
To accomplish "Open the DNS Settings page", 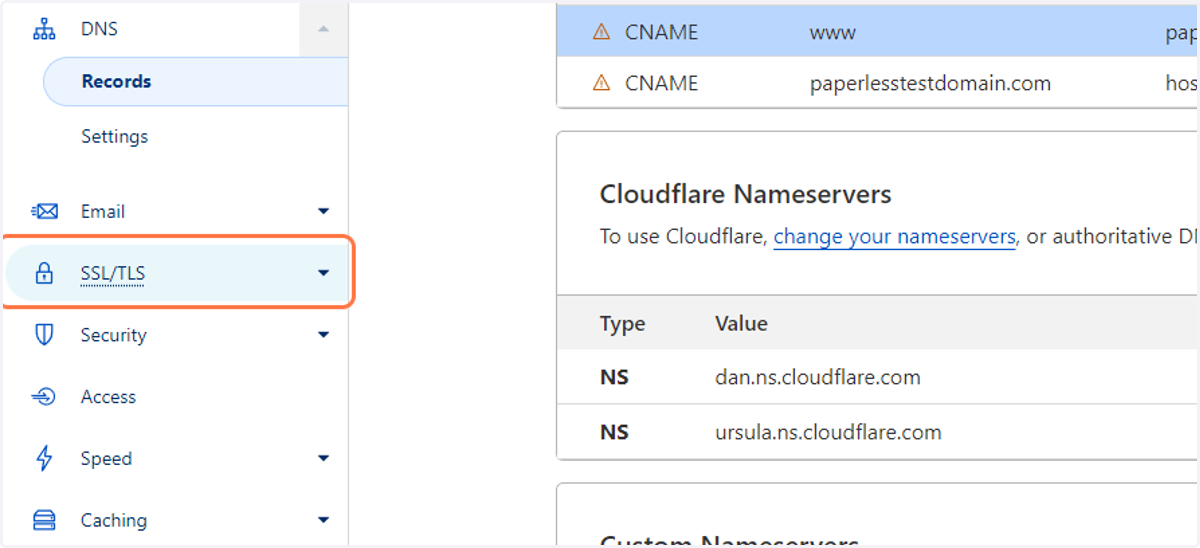I will pyautogui.click(x=115, y=136).
